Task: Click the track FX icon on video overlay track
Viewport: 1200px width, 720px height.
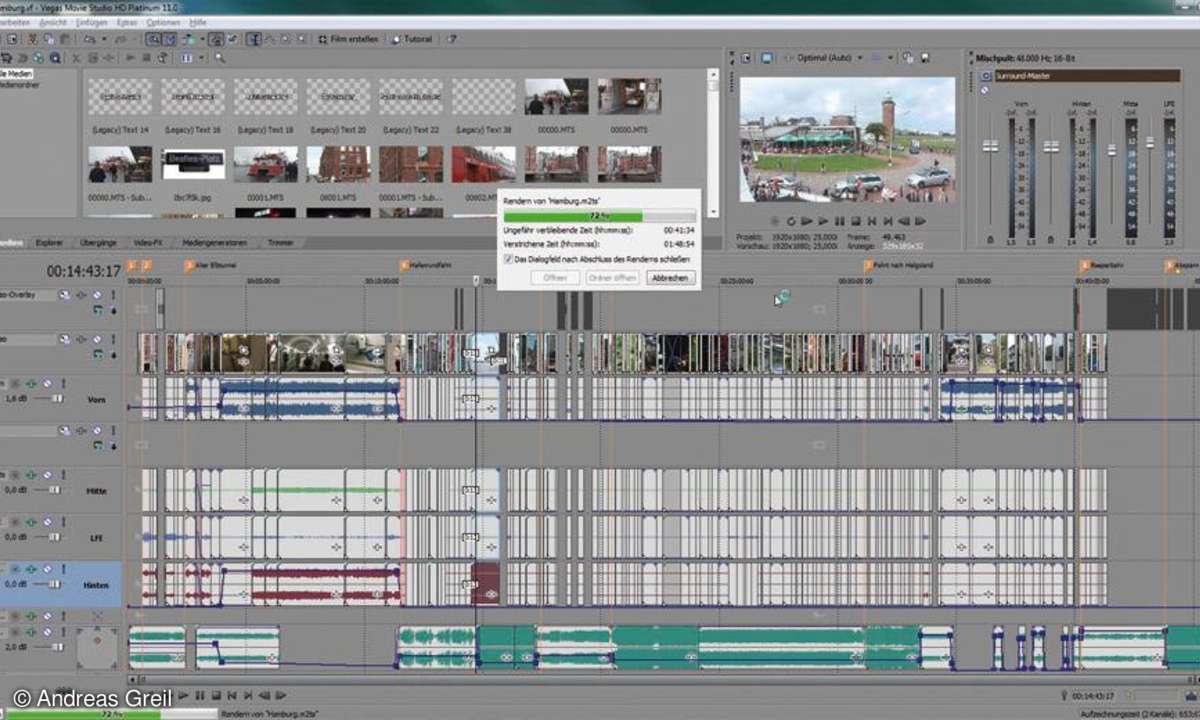Action: pos(80,295)
